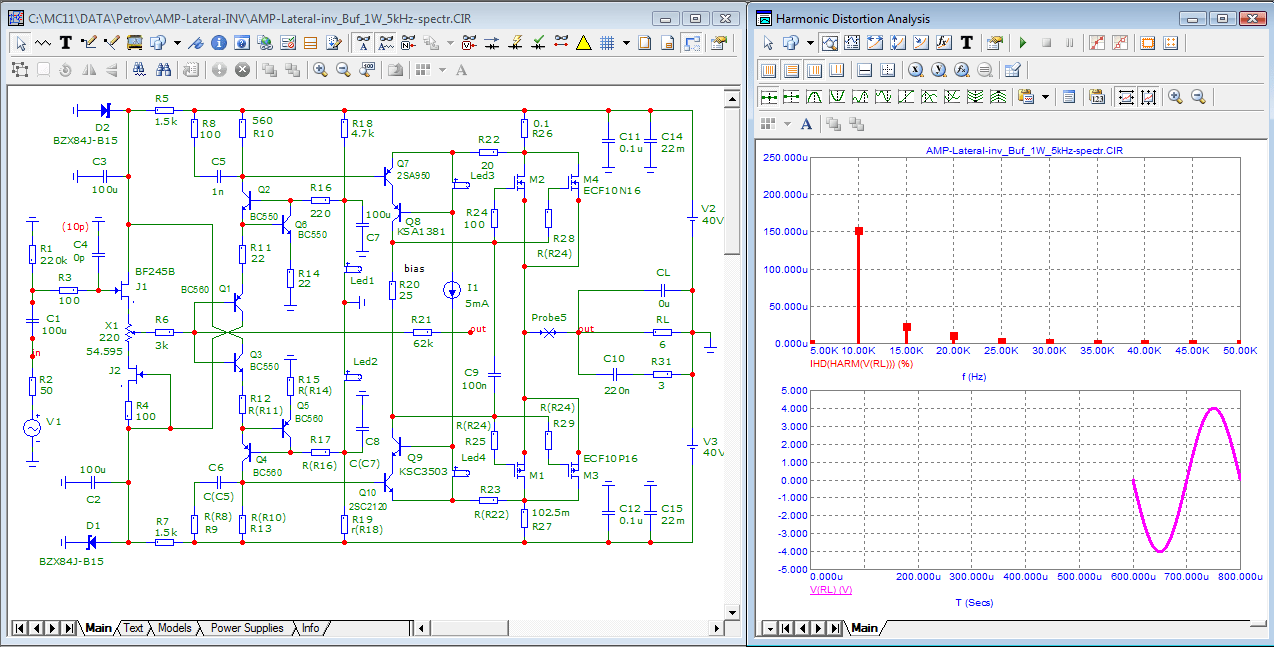Zoom in on the schematic with magnifier plus
This screenshot has width=1274, height=647.
(x=319, y=69)
